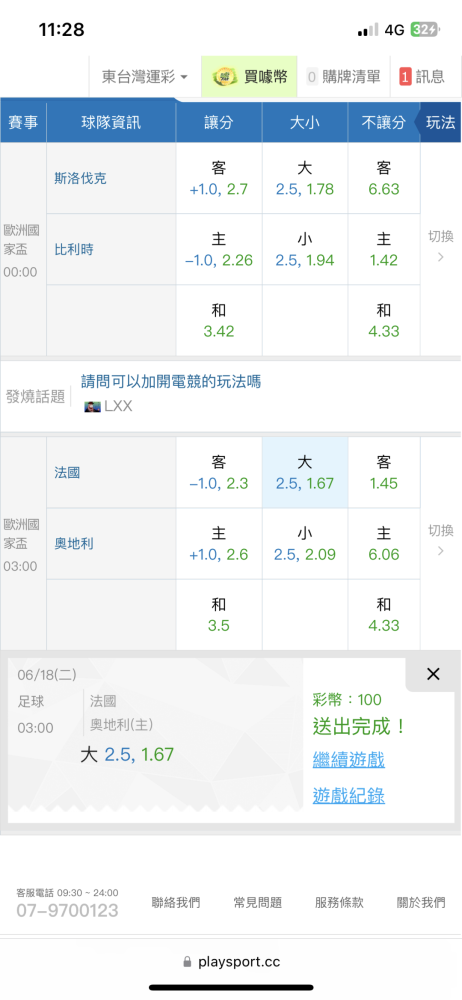Select the 和 3.42 draw option
Image resolution: width=462 pixels, height=1000 pixels.
click(x=219, y=321)
